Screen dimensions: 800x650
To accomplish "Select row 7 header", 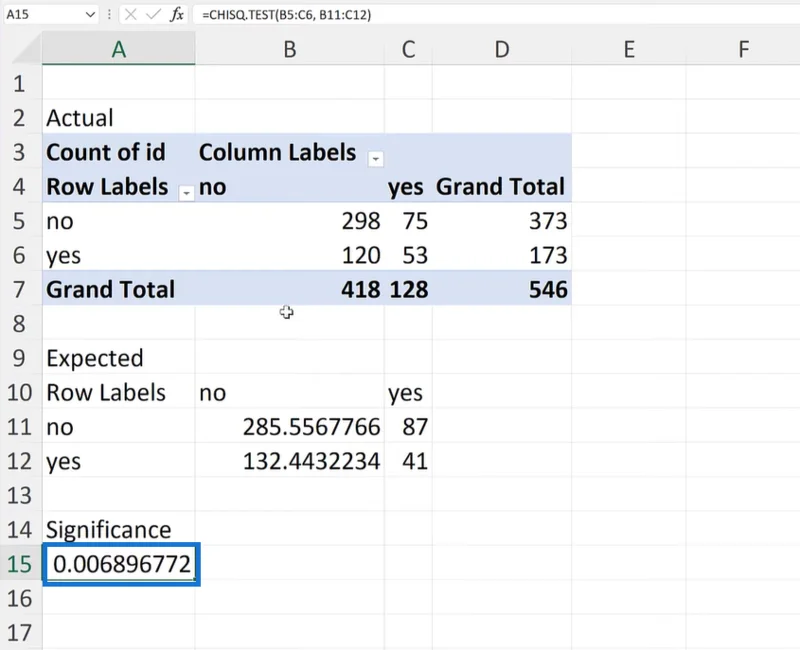I will coord(19,289).
